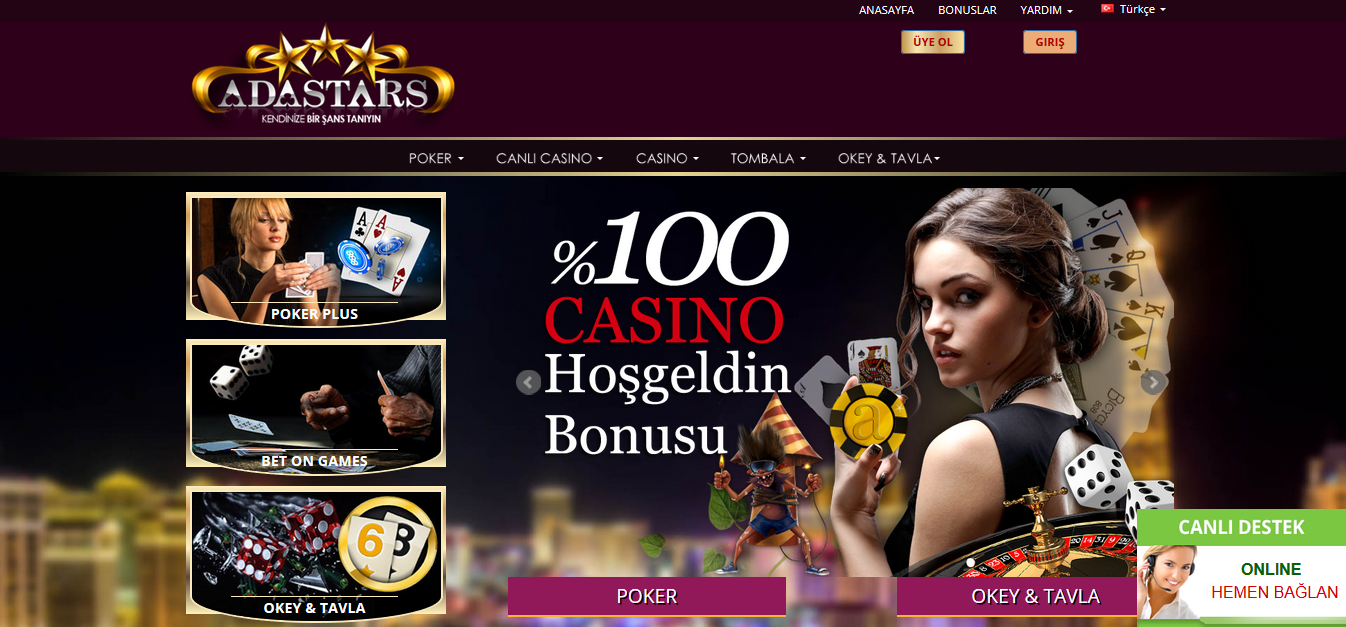
Task: Open the Okey & Tavla dice tile
Action: tap(316, 551)
